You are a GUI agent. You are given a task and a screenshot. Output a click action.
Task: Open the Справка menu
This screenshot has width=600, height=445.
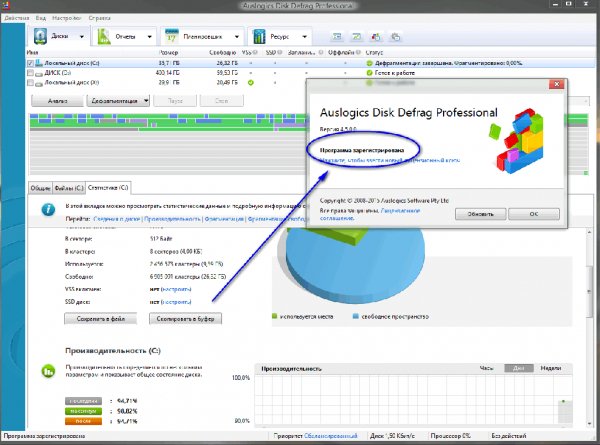click(99, 18)
